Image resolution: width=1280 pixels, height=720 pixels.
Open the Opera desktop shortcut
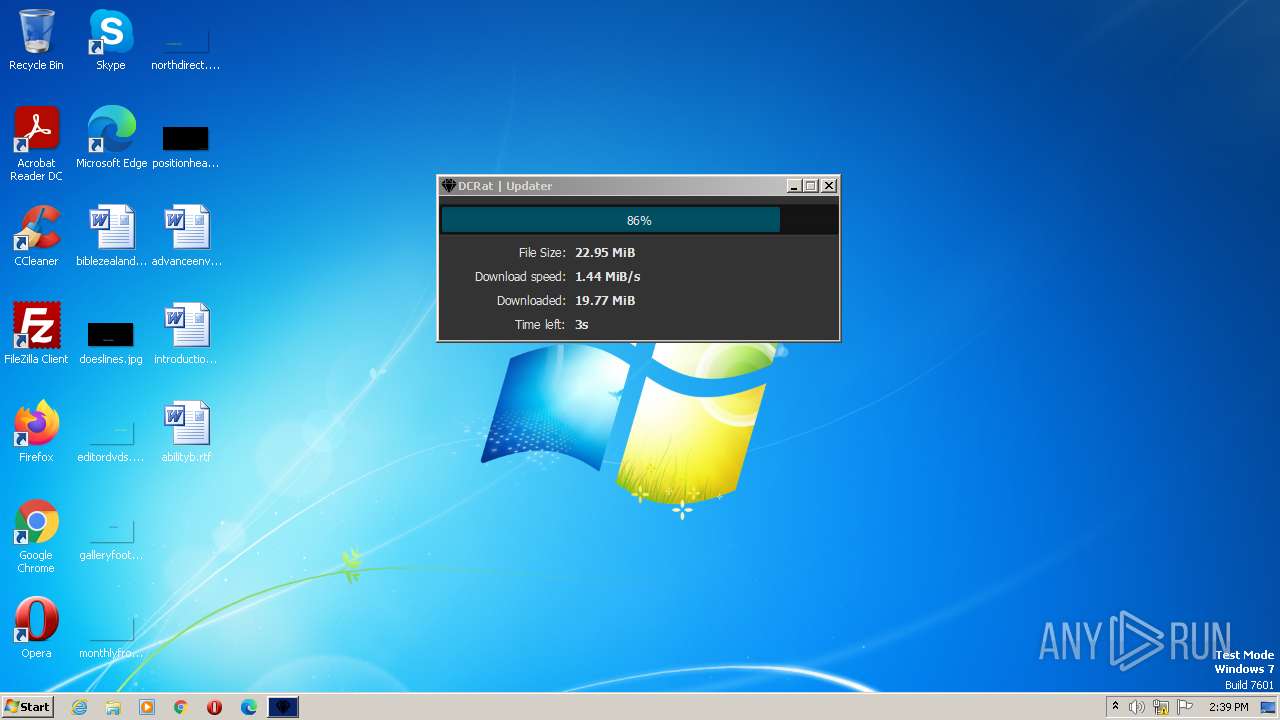pyautogui.click(x=36, y=628)
